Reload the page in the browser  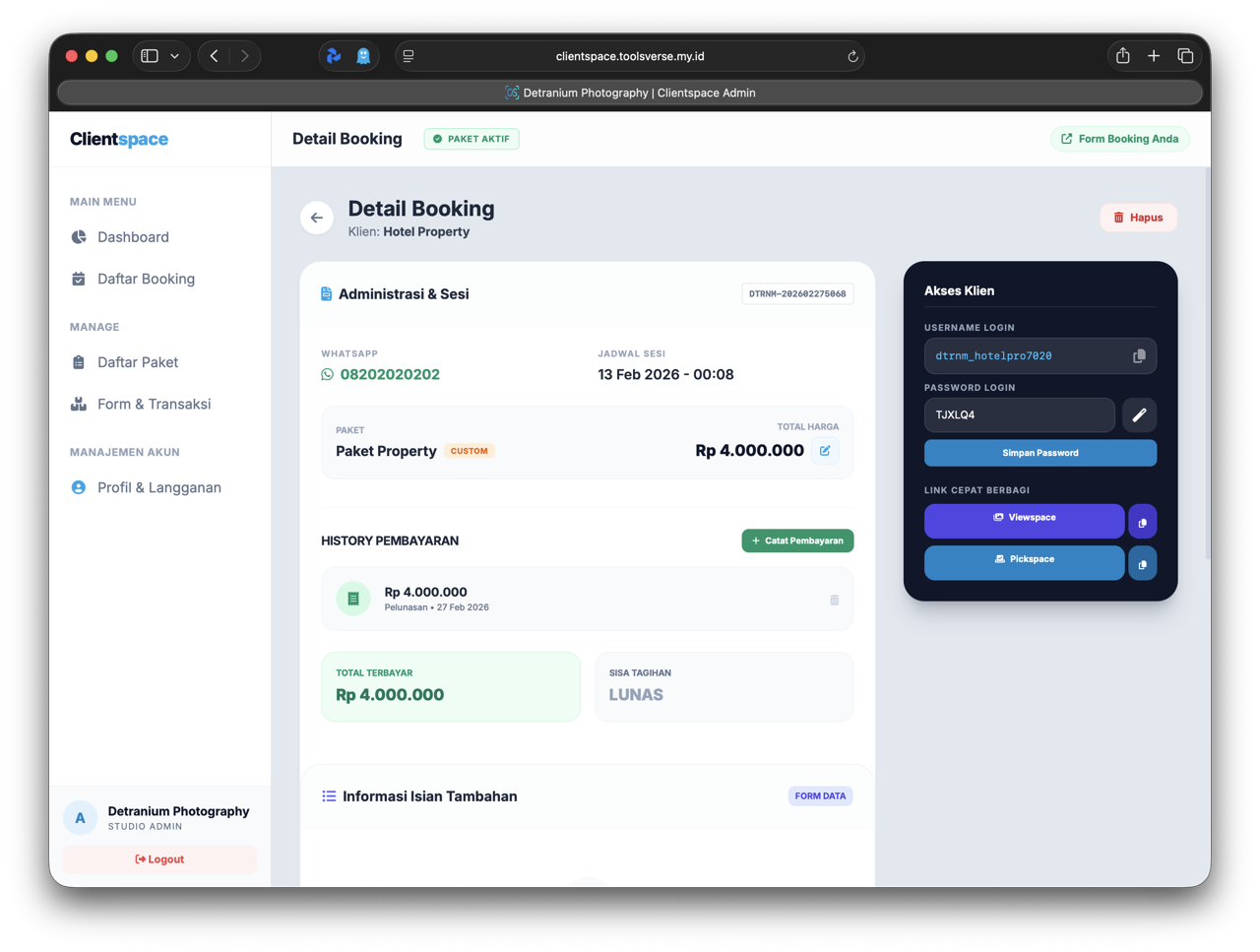pos(852,56)
